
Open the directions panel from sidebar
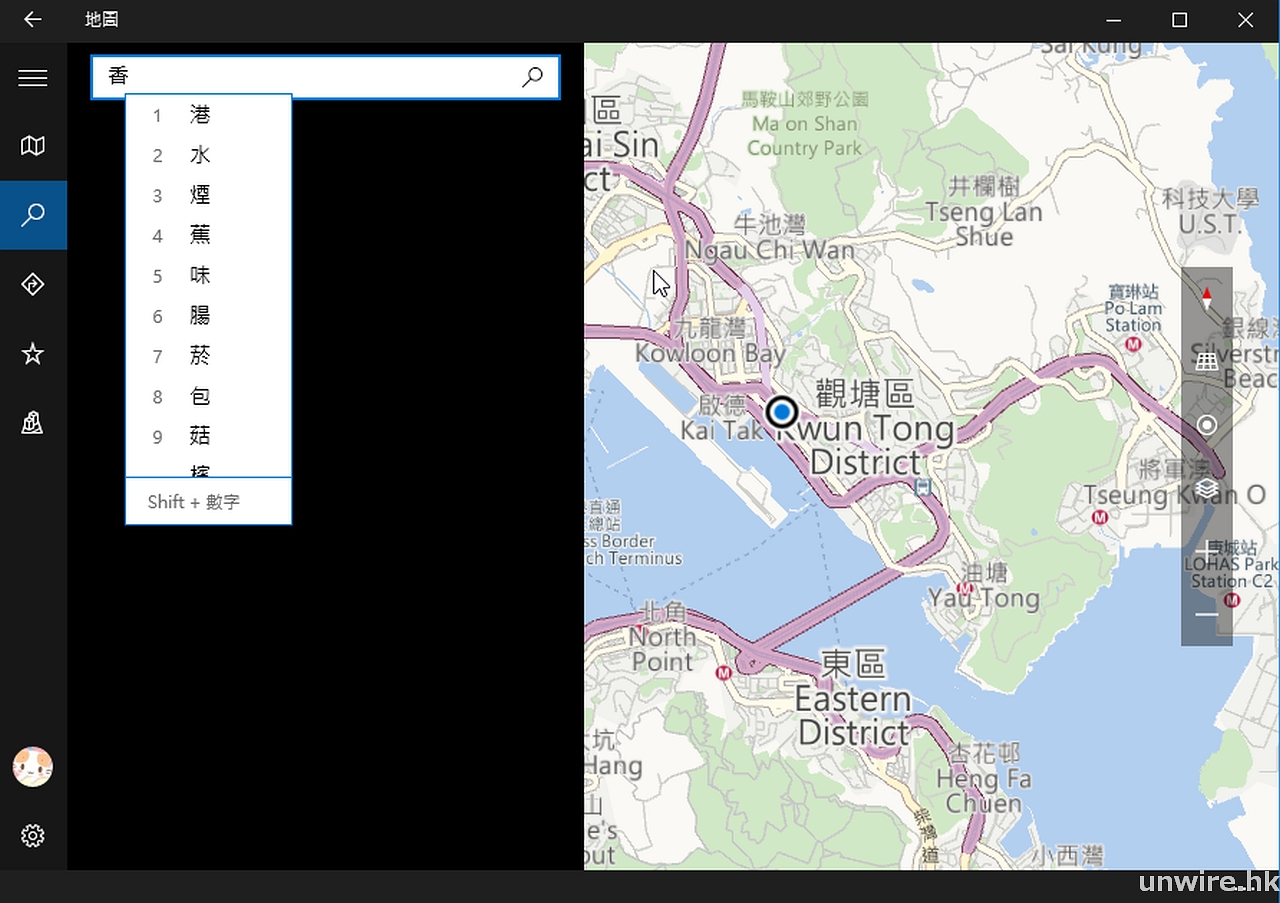(33, 284)
